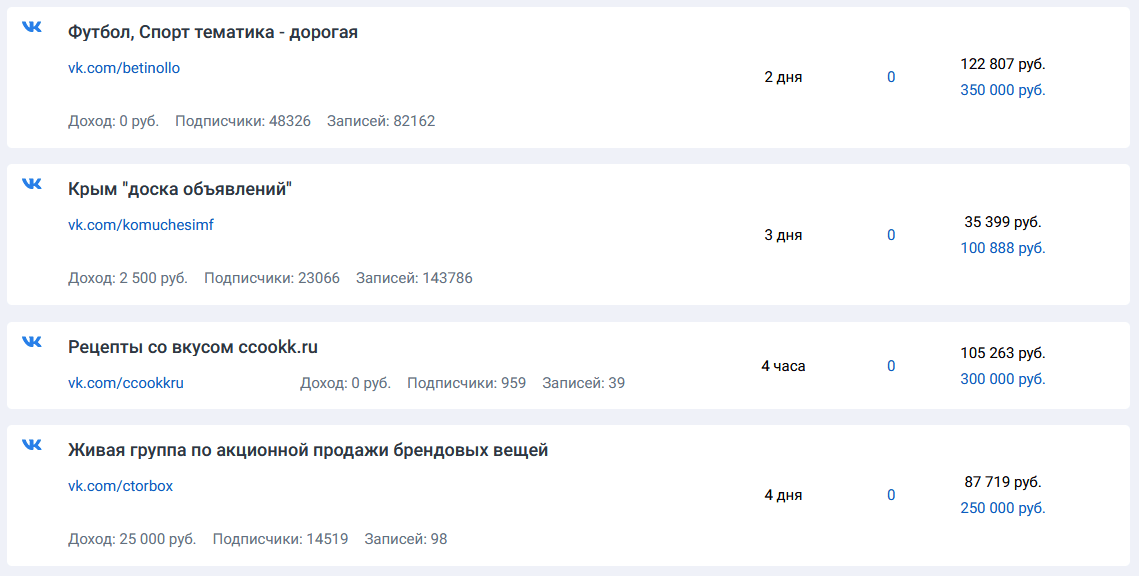Image resolution: width=1139 pixels, height=576 pixels.
Task: Visit the vk.com/komuchesimf link
Action: tap(140, 225)
